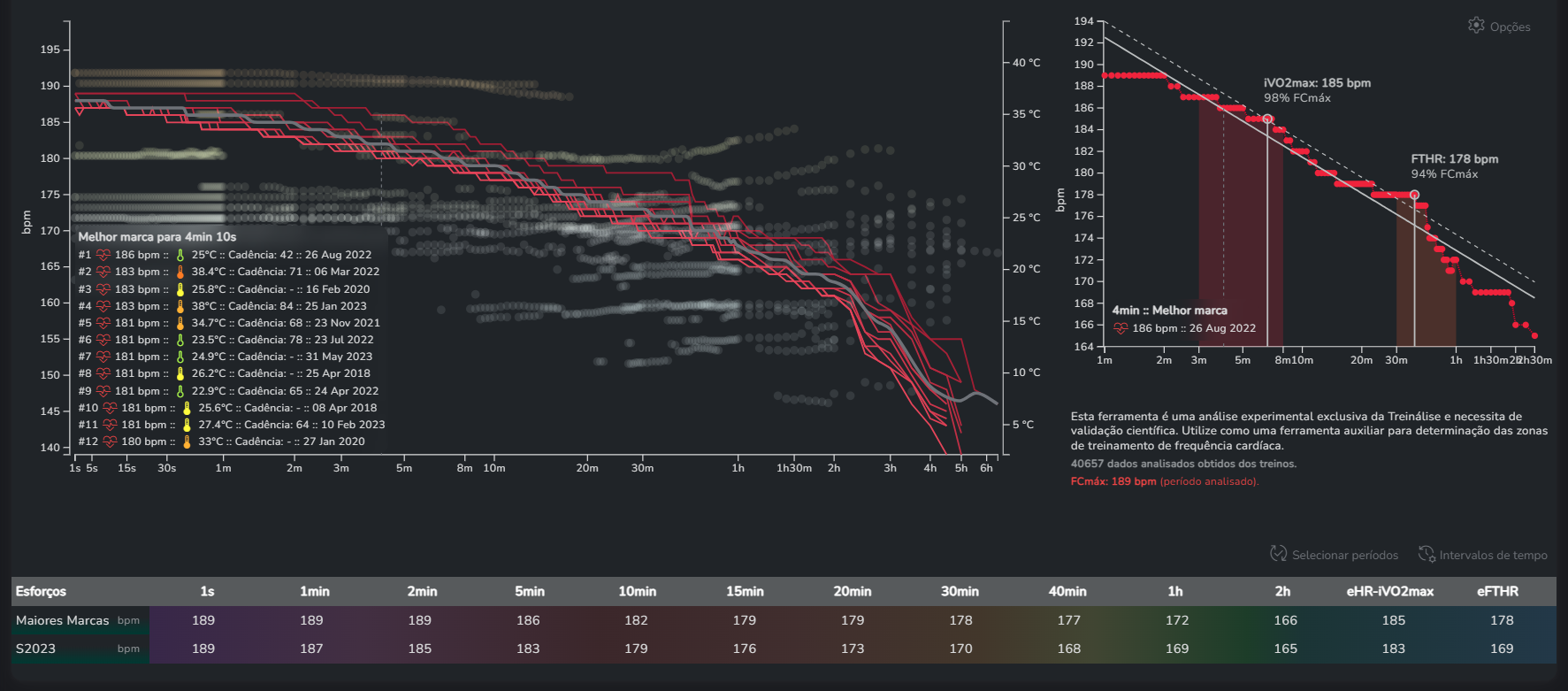Viewport: 1568px width, 691px height.
Task: Click the eFTHR column header
Action: tap(1497, 591)
